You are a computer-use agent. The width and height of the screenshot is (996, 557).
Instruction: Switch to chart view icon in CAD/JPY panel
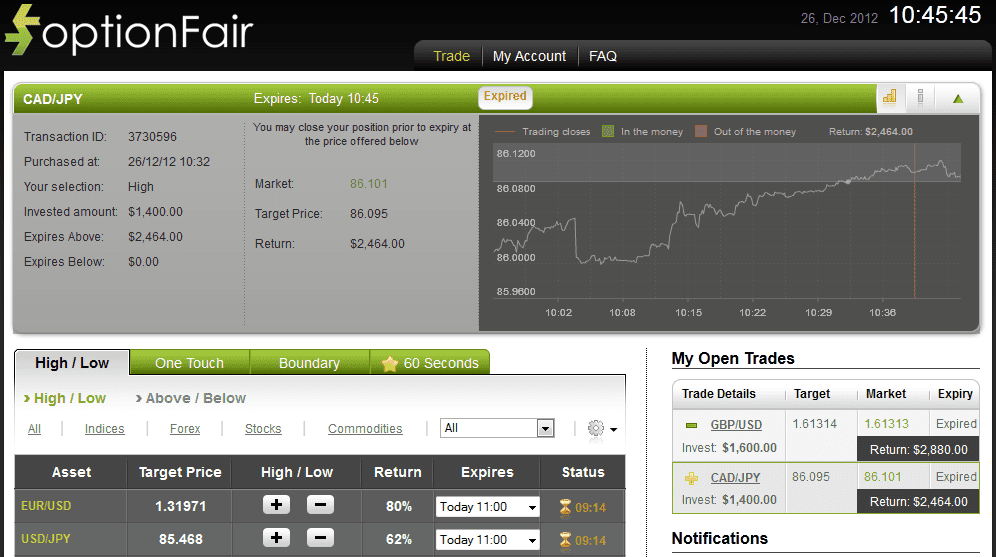(x=889, y=97)
